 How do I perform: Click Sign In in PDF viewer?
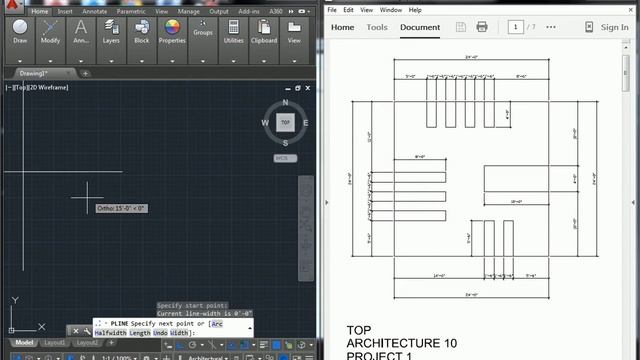click(x=614, y=27)
